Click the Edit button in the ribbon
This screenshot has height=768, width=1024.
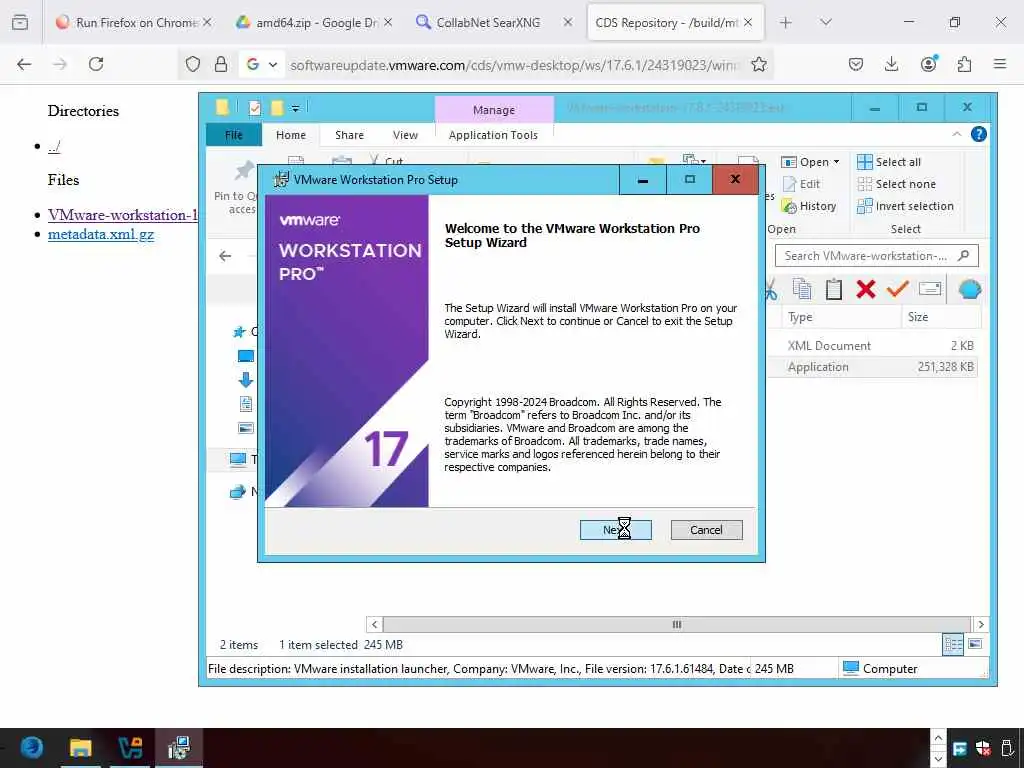point(801,184)
